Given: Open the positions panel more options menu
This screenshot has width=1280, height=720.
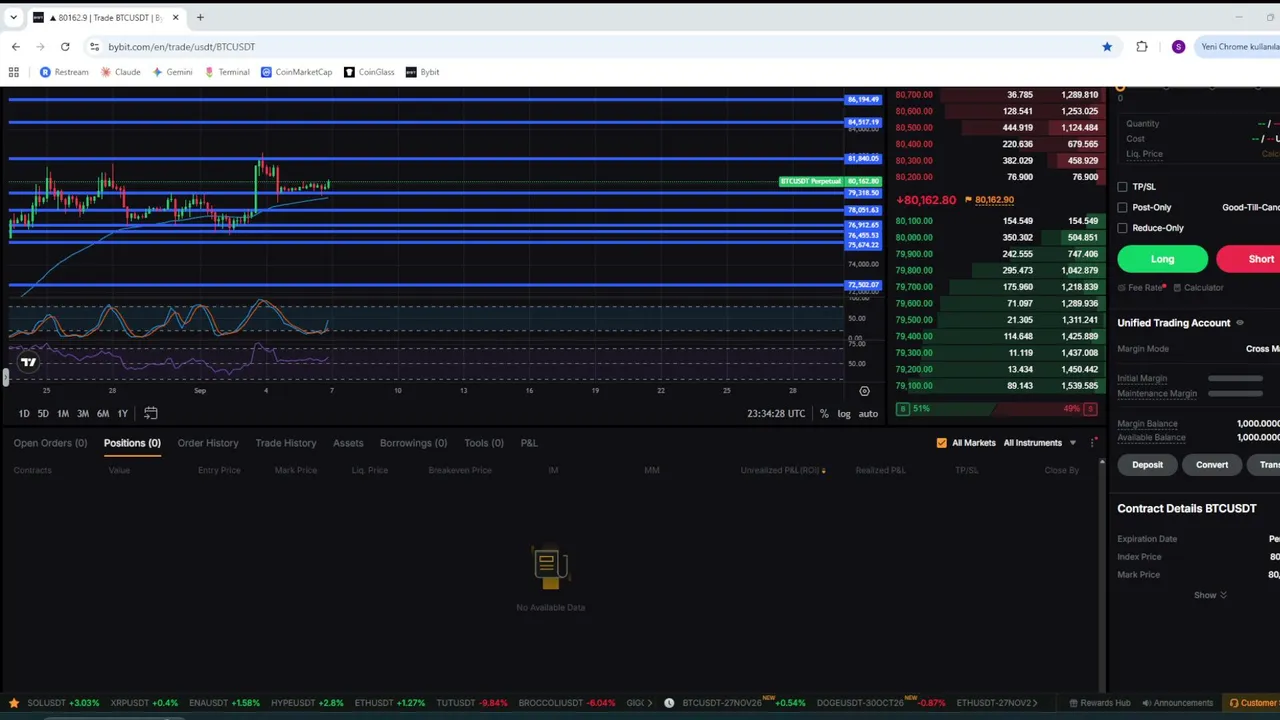Looking at the screenshot, I should click(1094, 442).
